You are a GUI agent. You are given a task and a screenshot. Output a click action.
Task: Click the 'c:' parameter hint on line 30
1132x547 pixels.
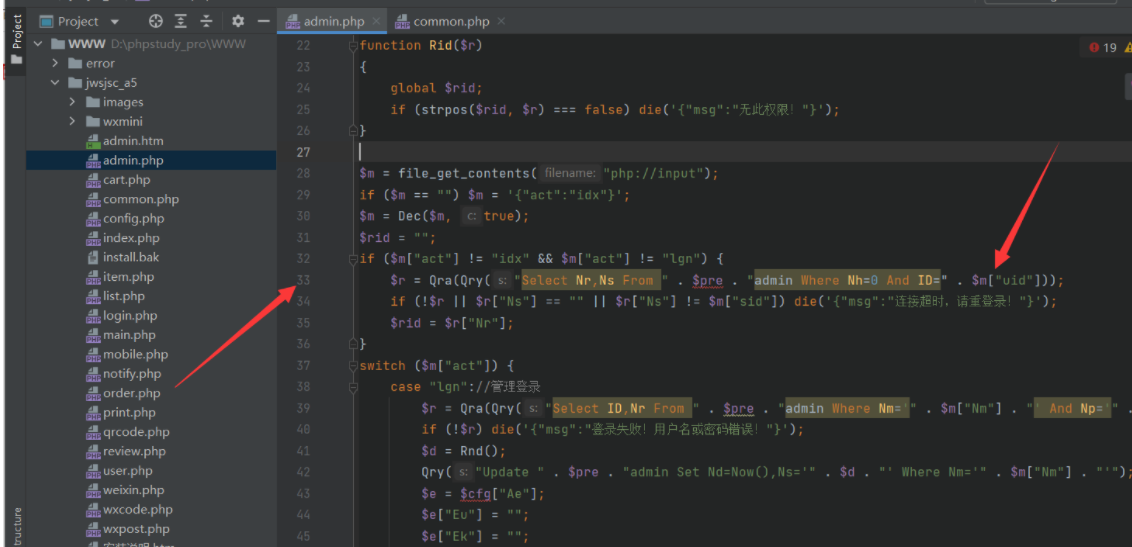[x=471, y=216]
